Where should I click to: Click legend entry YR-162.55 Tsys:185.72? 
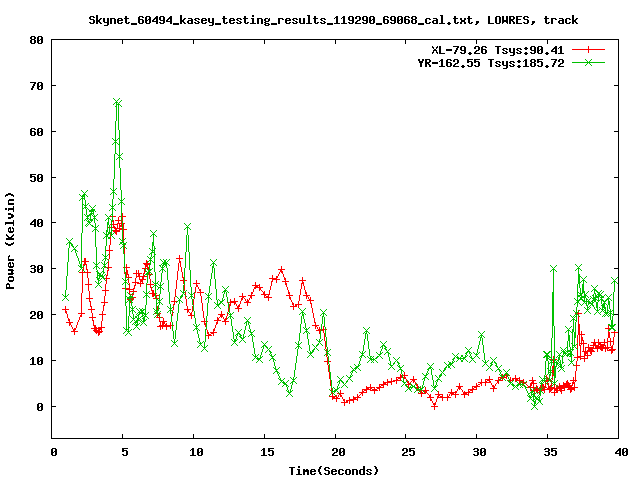click(490, 63)
